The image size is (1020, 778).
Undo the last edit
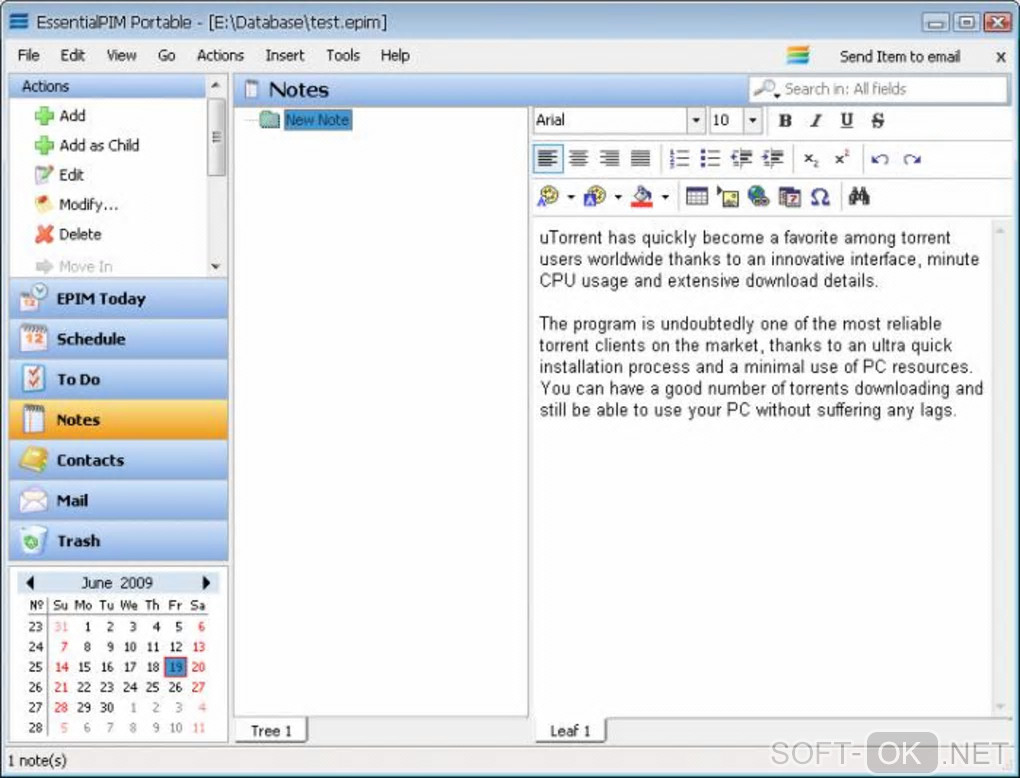pos(879,159)
